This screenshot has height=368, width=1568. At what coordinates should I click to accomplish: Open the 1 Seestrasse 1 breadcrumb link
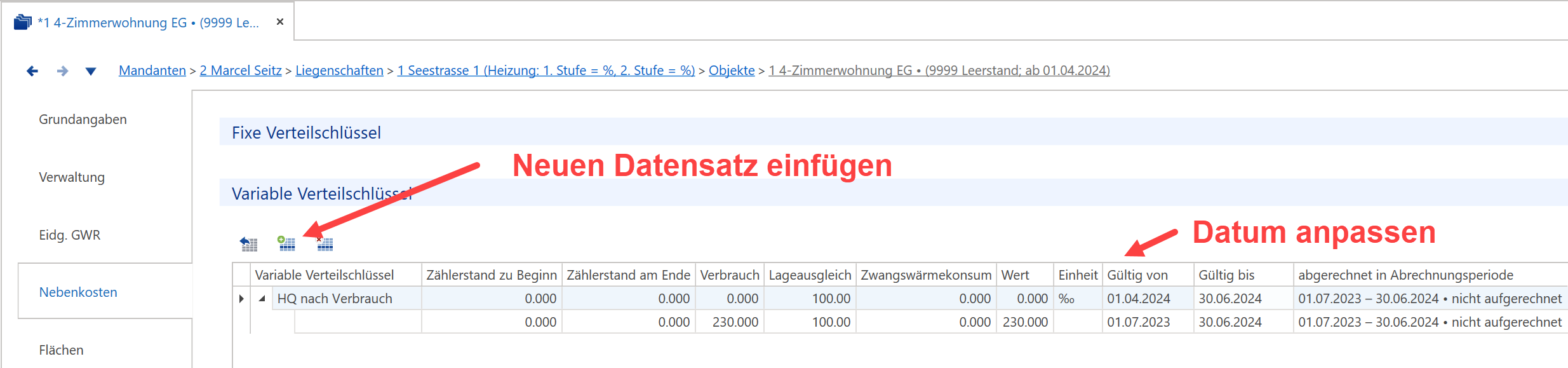(546, 71)
